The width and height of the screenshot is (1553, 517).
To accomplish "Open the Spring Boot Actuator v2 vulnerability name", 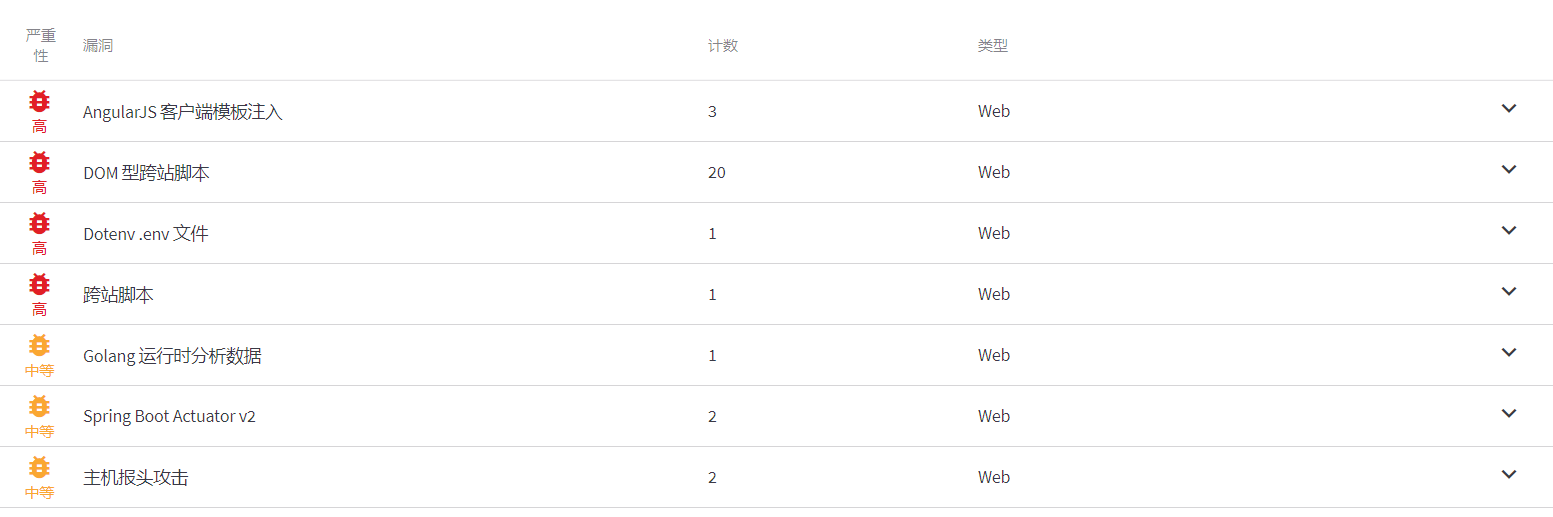I will coord(169,416).
